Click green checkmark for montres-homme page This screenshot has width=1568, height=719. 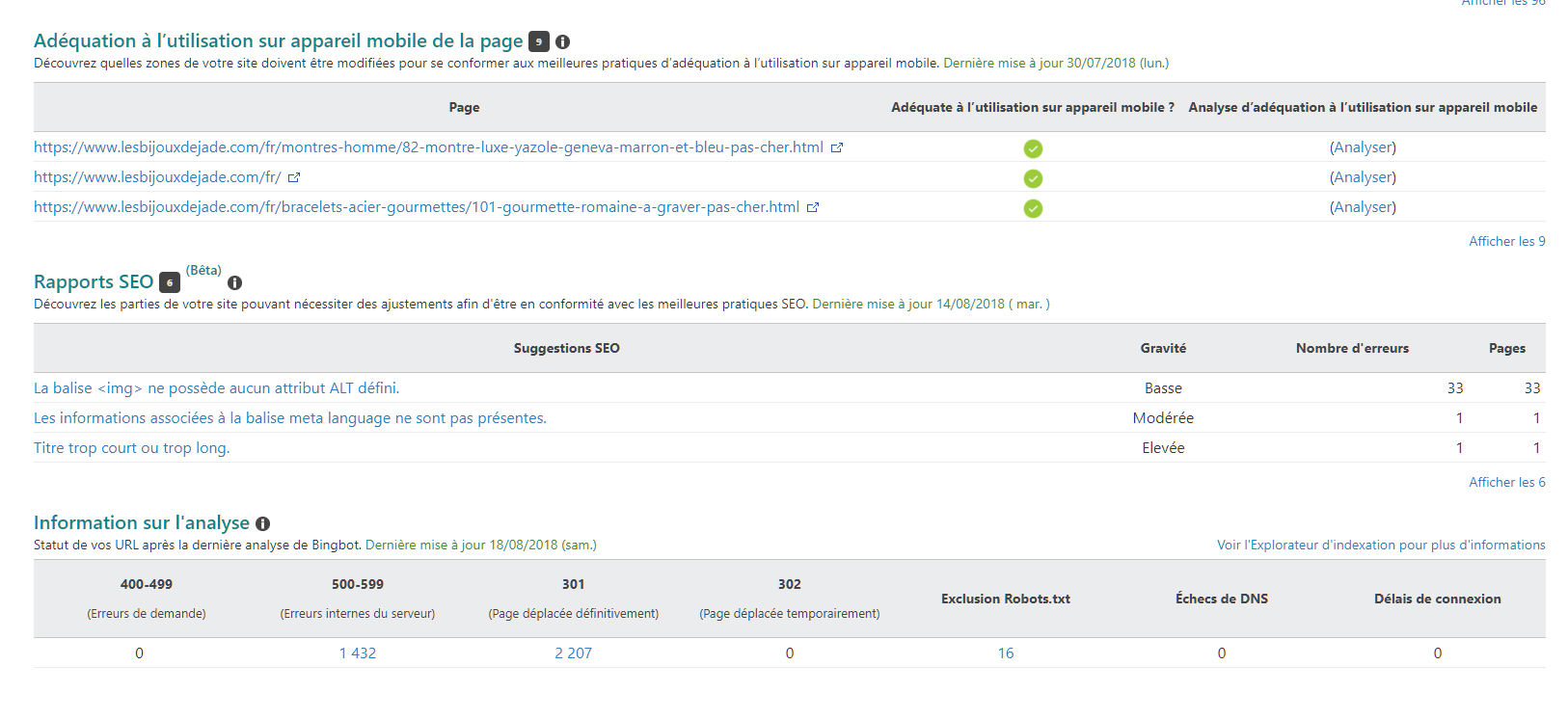click(x=1033, y=148)
